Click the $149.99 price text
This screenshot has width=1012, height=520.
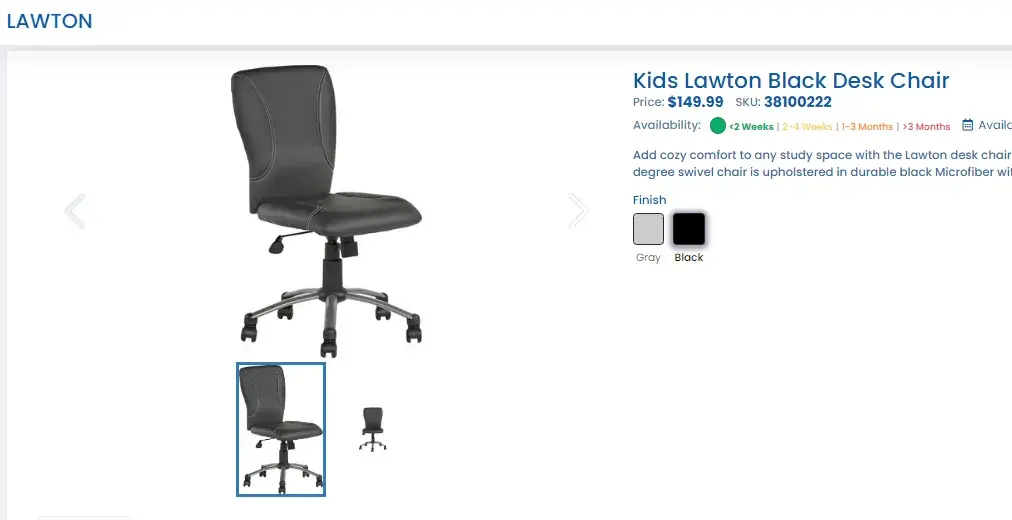coord(695,102)
